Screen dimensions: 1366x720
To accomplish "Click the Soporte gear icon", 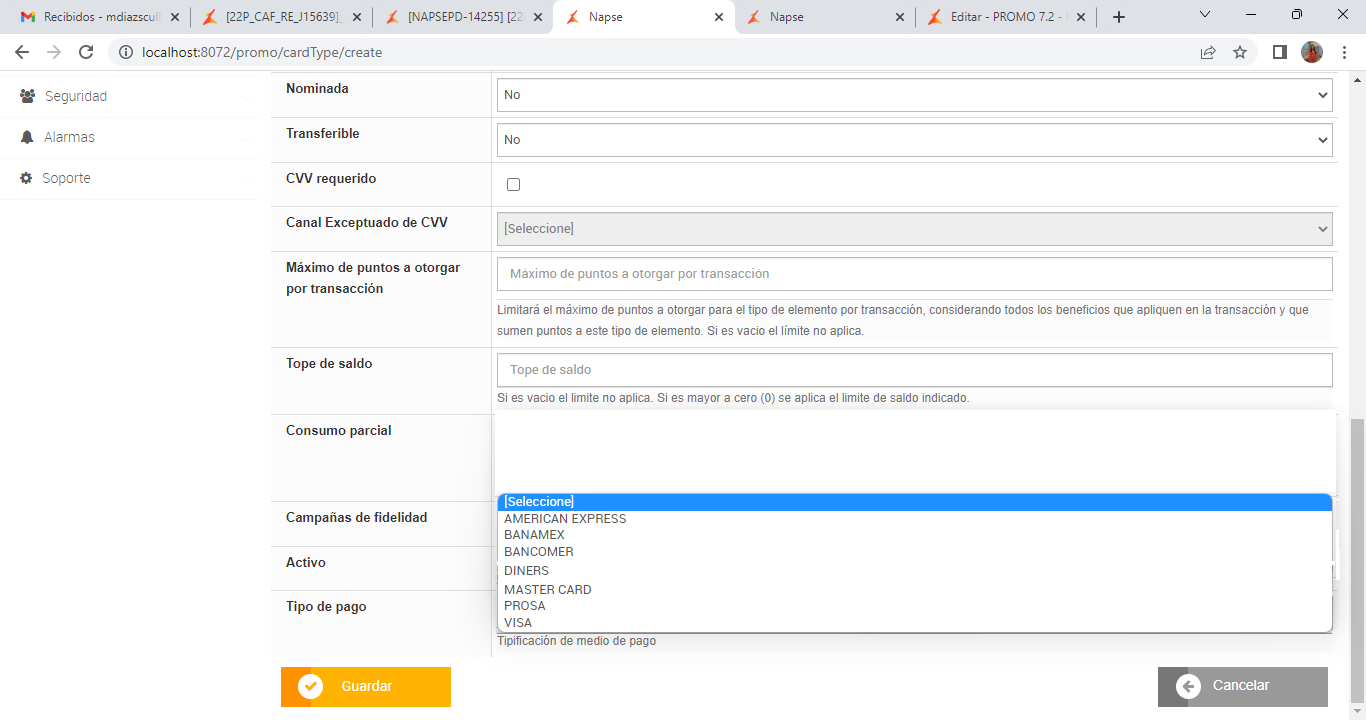I will pyautogui.click(x=27, y=178).
